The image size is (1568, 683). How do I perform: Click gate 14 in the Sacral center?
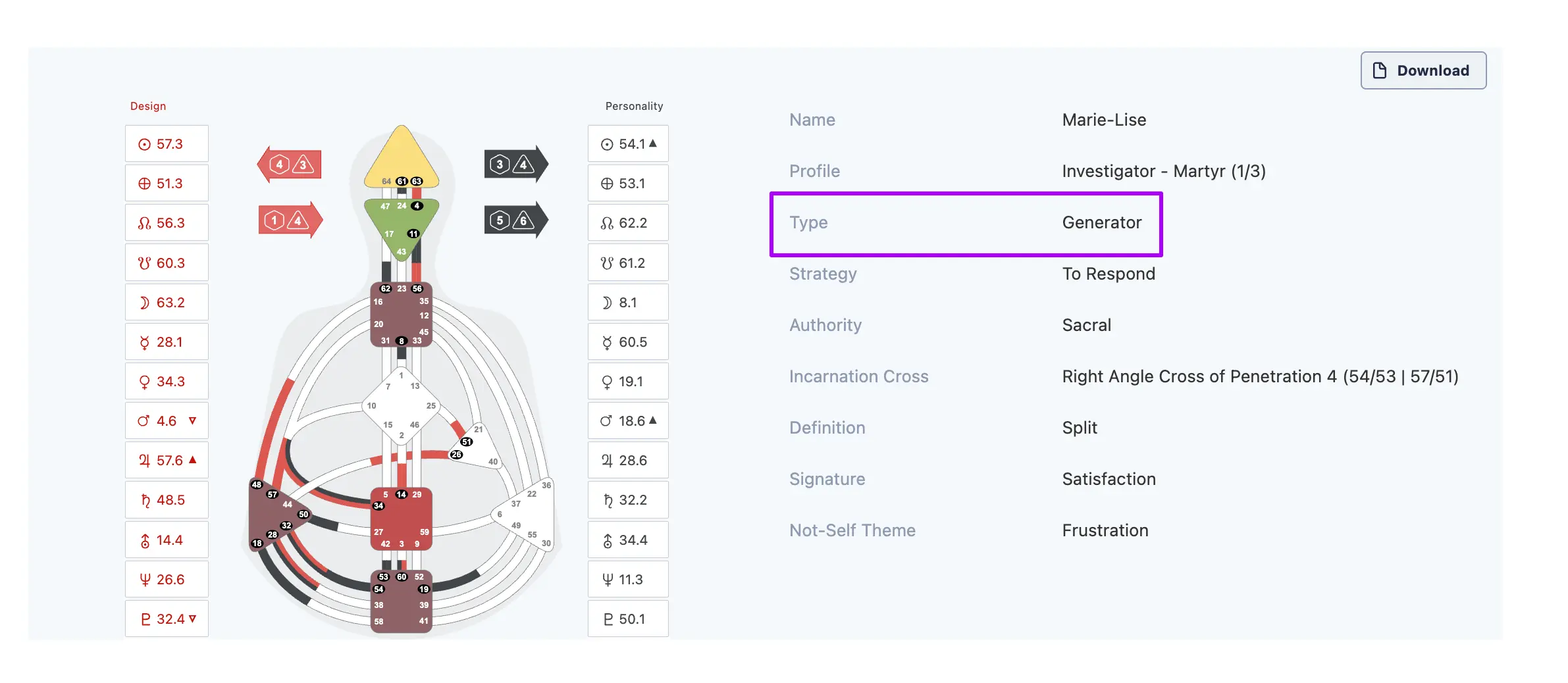click(401, 495)
